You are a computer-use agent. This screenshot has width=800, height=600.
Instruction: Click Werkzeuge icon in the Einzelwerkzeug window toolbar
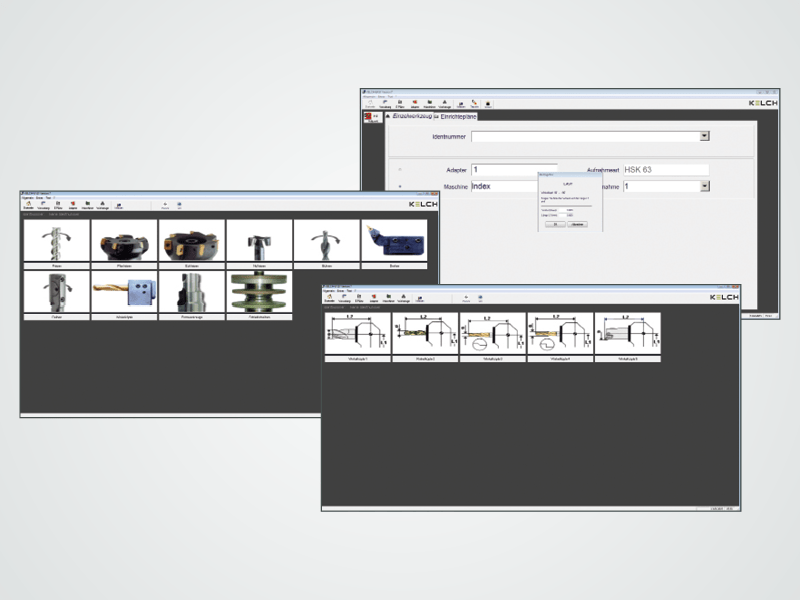pyautogui.click(x=444, y=104)
